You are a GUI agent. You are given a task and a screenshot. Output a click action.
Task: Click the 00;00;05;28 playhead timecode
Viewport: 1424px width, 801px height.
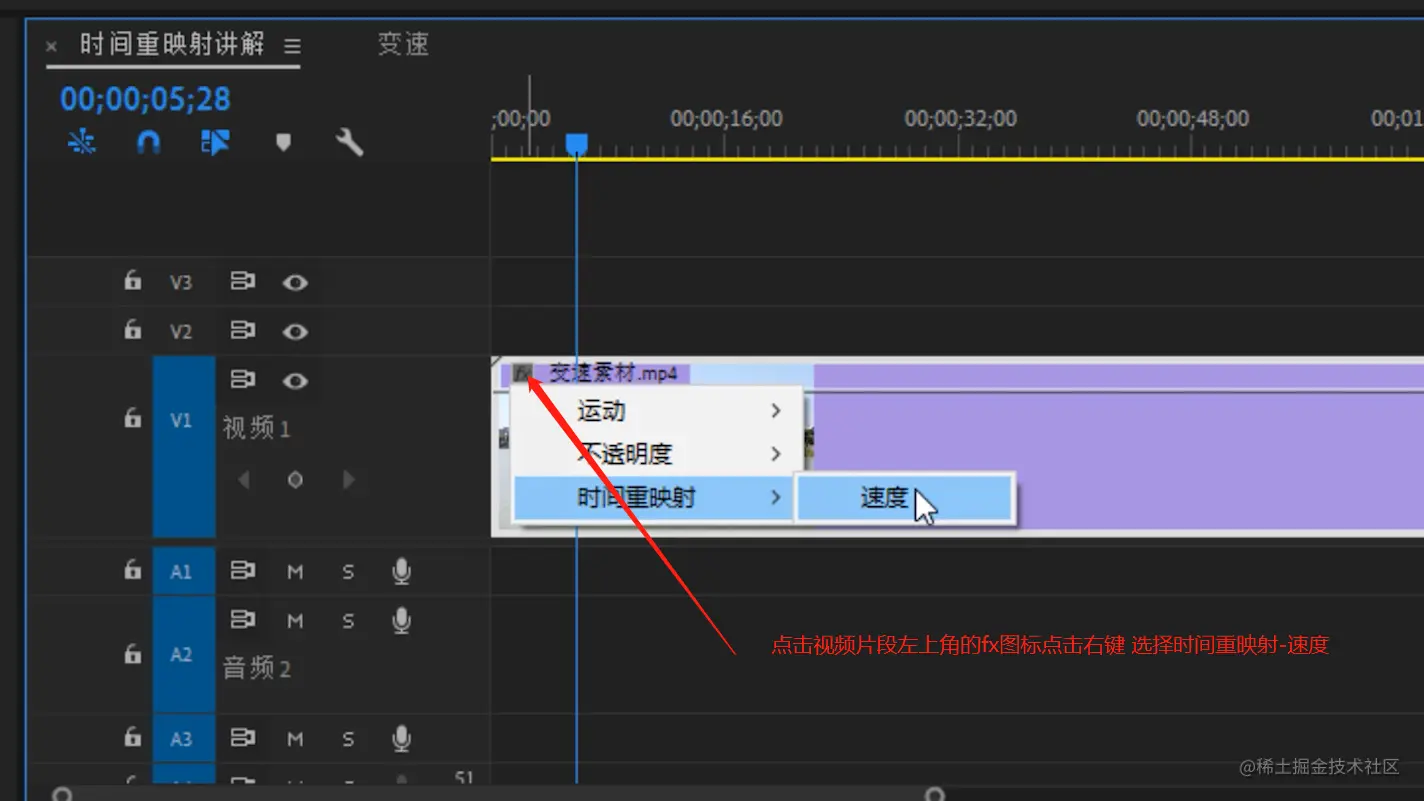point(145,99)
